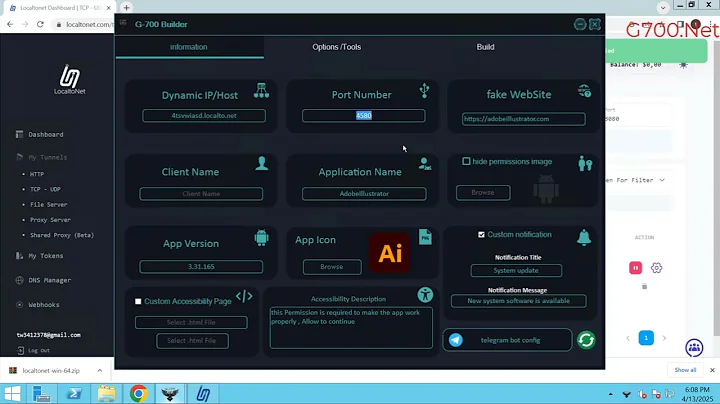Click the upper Select .html File field
Viewport: 720px width, 404px height.
pyautogui.click(x=191, y=322)
